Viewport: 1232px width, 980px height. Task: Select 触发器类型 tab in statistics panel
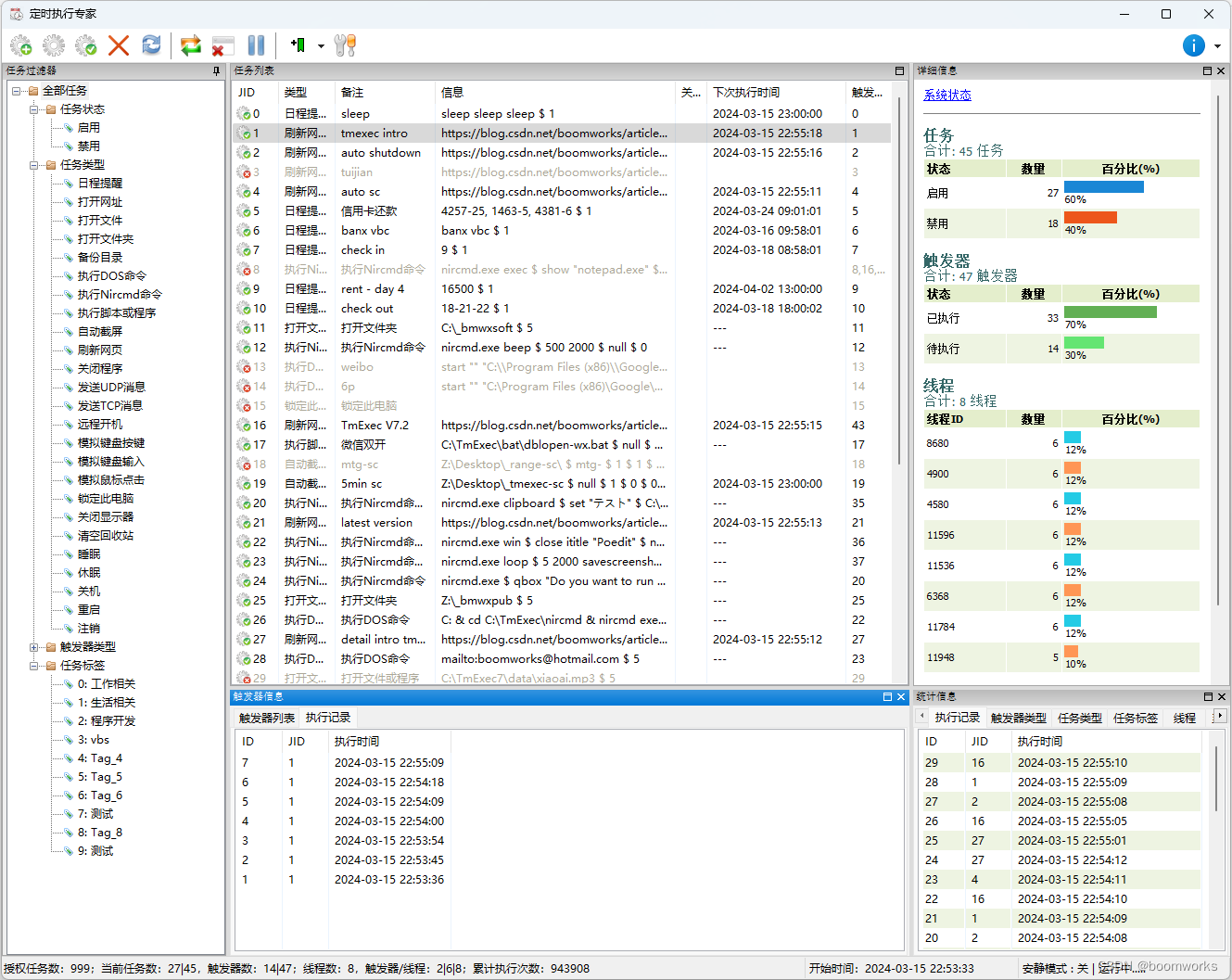point(1018,719)
